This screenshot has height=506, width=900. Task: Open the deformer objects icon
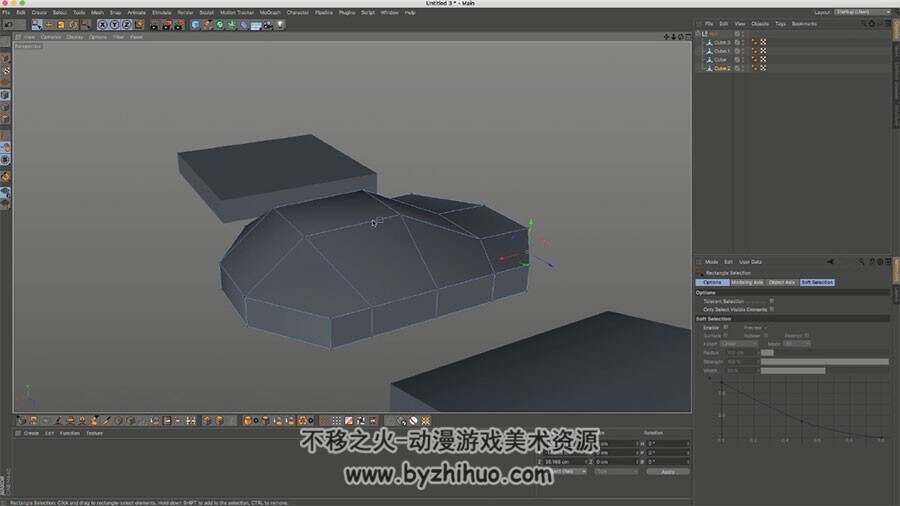(243, 25)
